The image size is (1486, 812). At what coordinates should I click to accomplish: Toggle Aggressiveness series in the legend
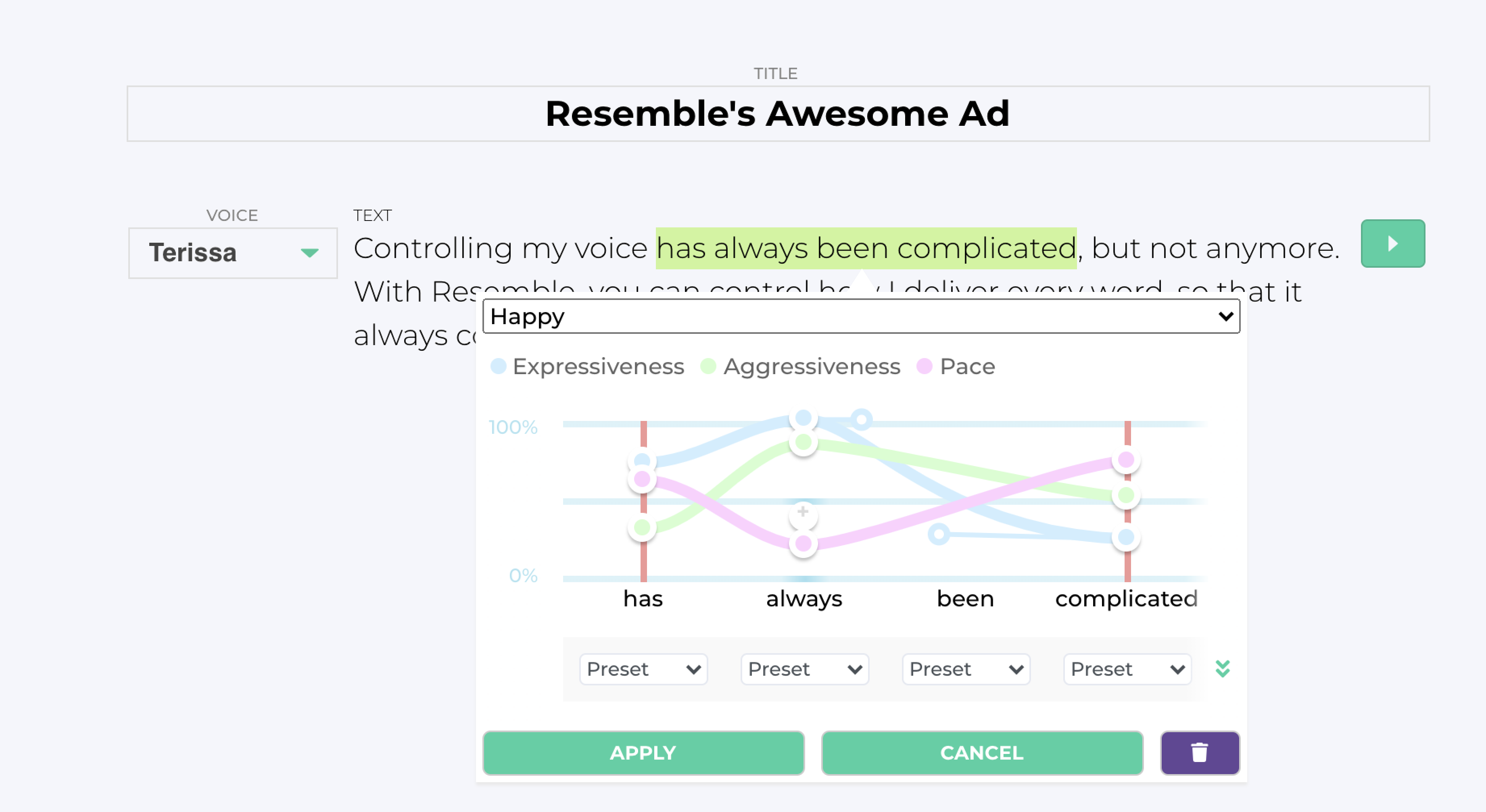[800, 366]
